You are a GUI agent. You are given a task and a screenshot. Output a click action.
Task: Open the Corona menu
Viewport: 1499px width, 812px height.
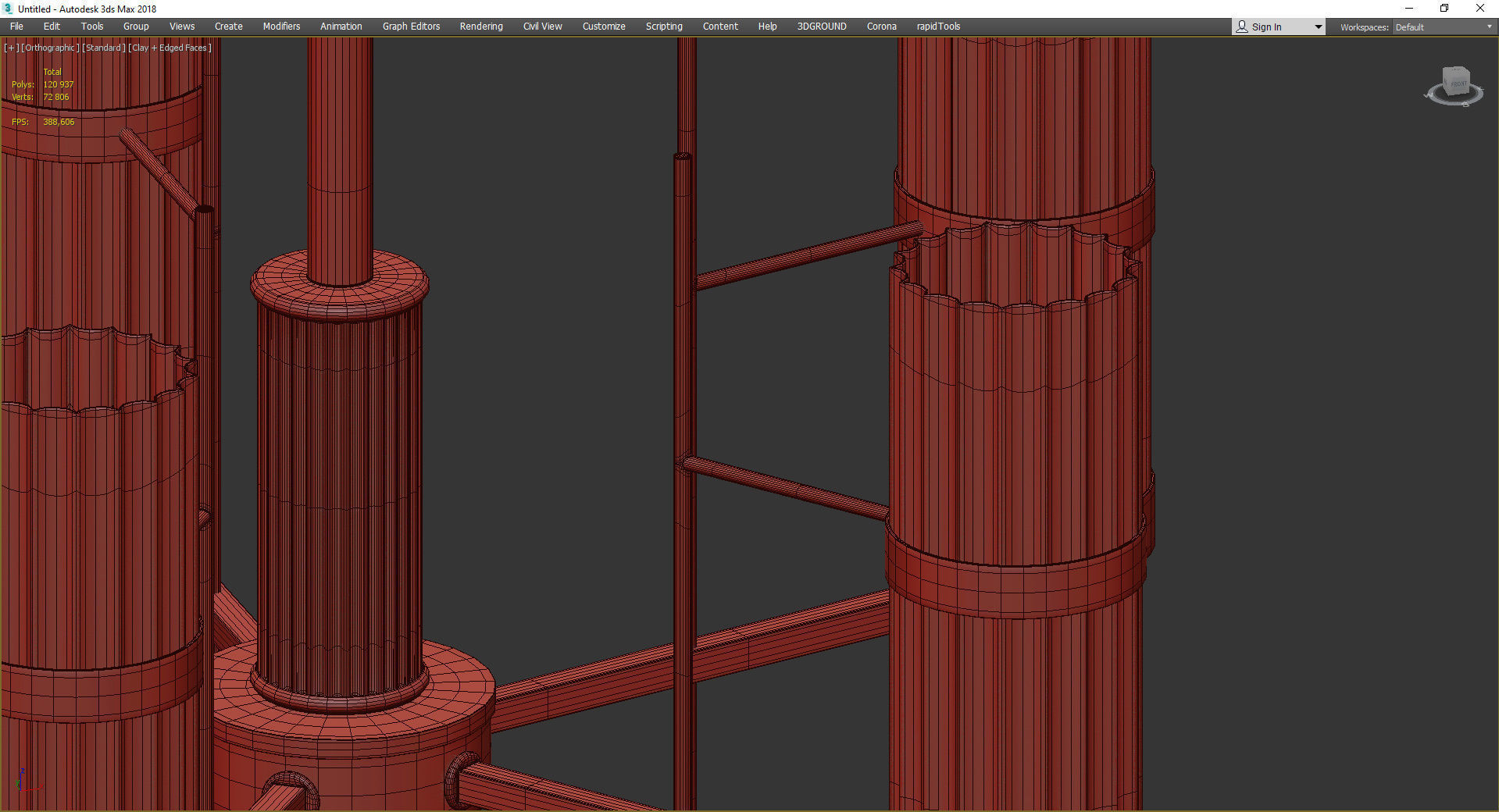pyautogui.click(x=882, y=27)
